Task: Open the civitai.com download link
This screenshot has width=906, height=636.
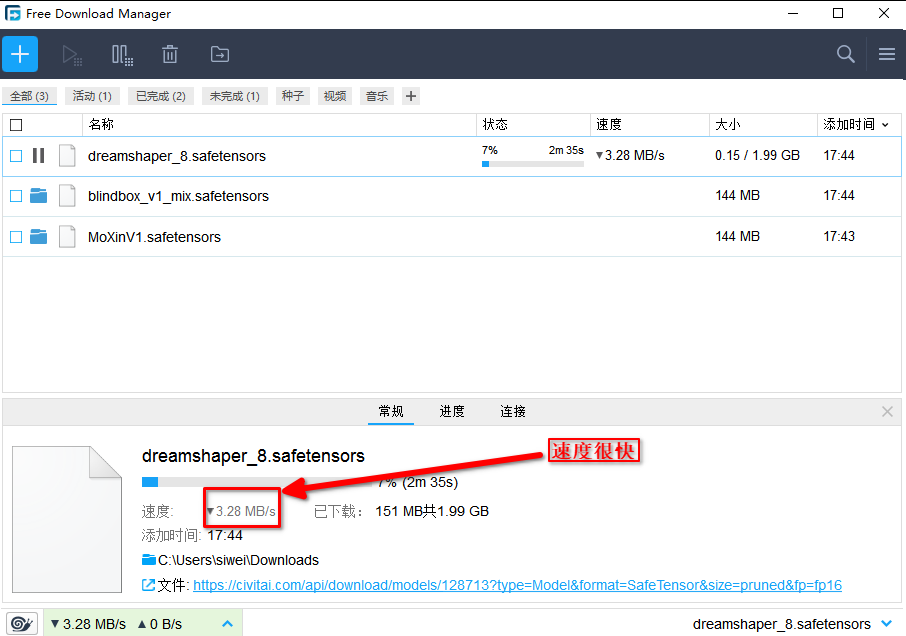Action: pyautogui.click(x=517, y=585)
